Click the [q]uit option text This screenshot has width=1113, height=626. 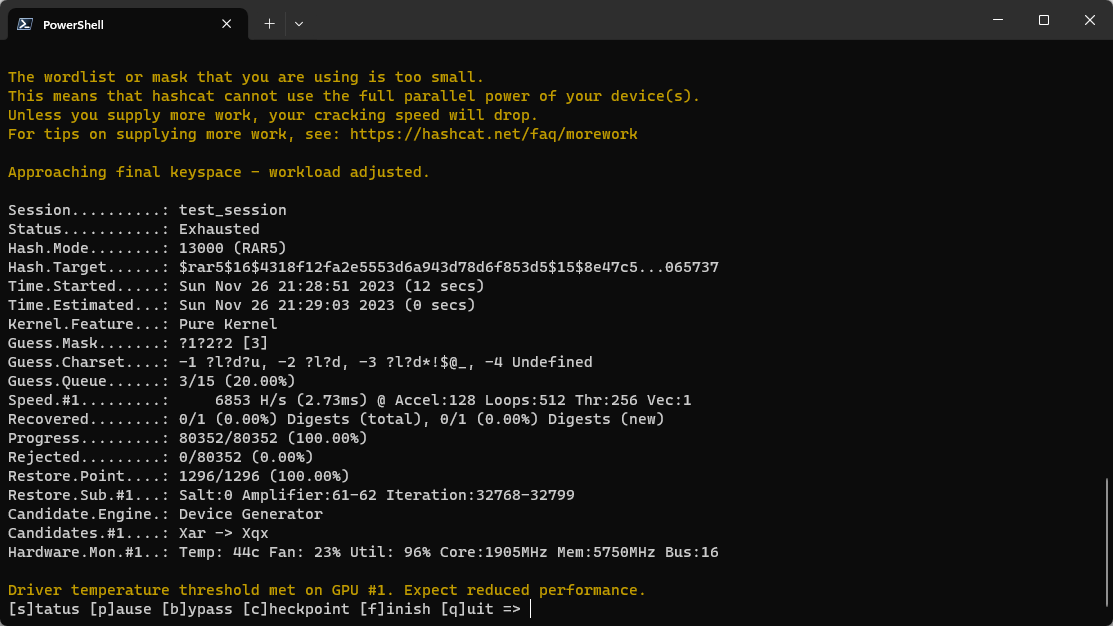coord(467,609)
